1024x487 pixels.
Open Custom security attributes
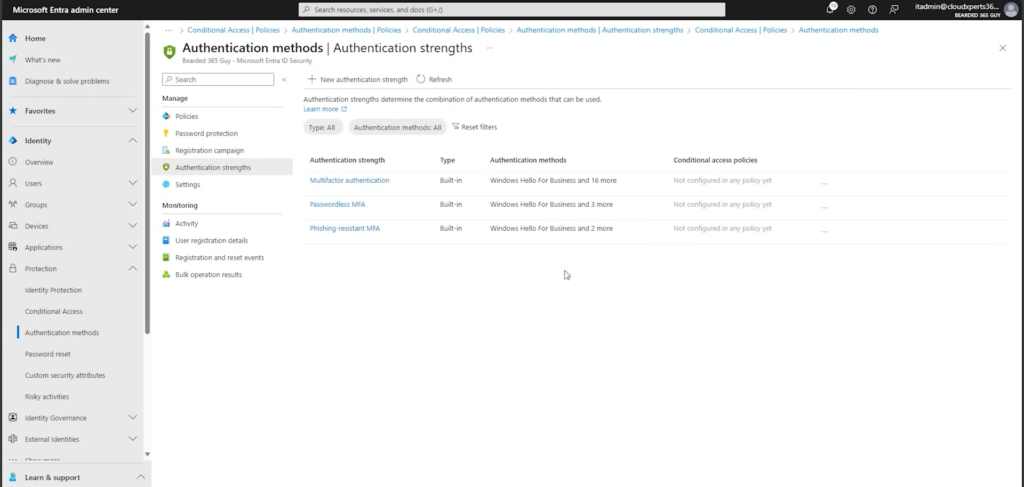pos(65,375)
